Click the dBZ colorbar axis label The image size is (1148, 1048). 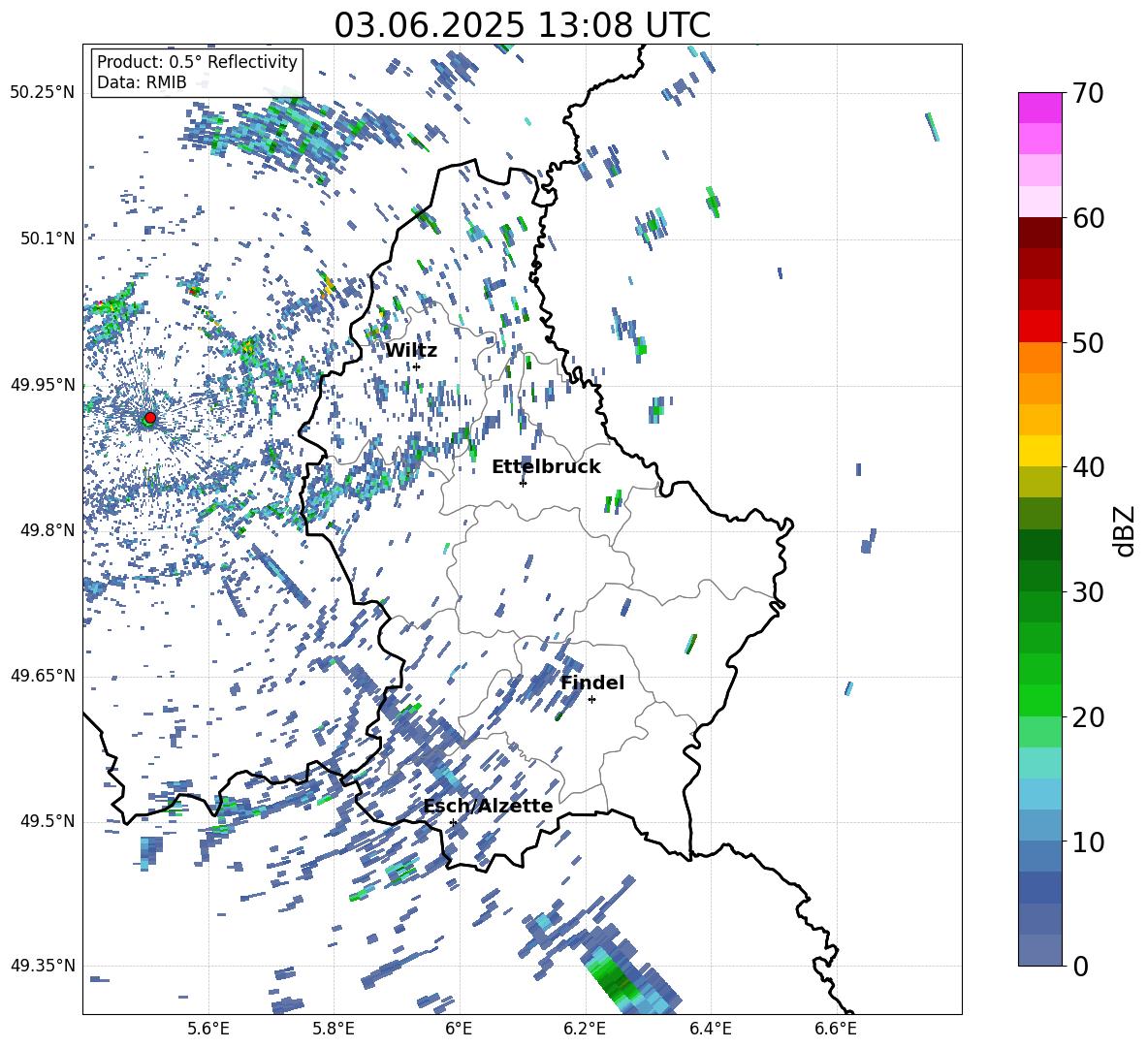[1125, 530]
